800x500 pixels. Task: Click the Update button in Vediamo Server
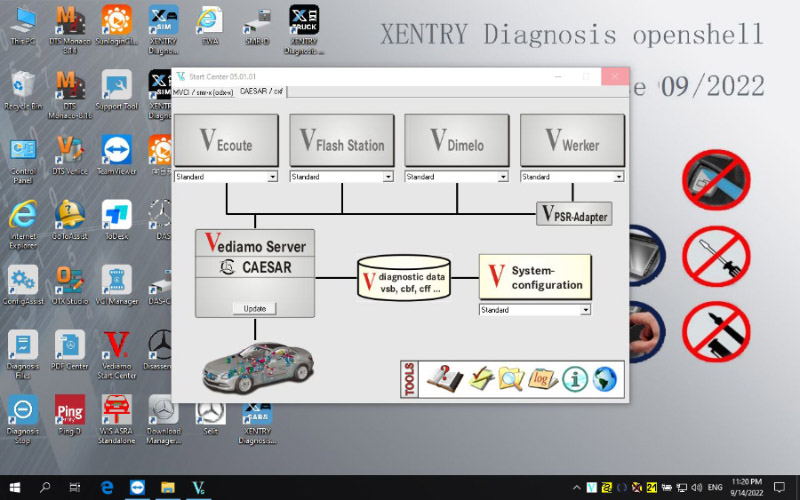(x=255, y=309)
